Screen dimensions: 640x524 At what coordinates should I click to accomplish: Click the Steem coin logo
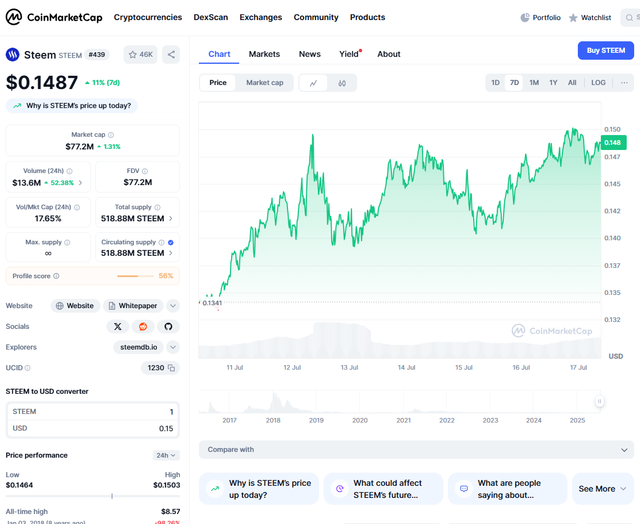(13, 54)
